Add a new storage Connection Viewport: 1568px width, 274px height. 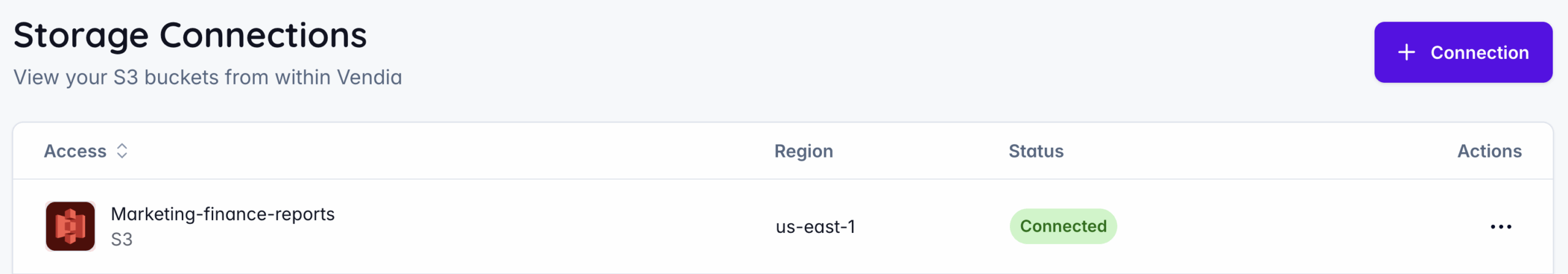pyautogui.click(x=1463, y=53)
